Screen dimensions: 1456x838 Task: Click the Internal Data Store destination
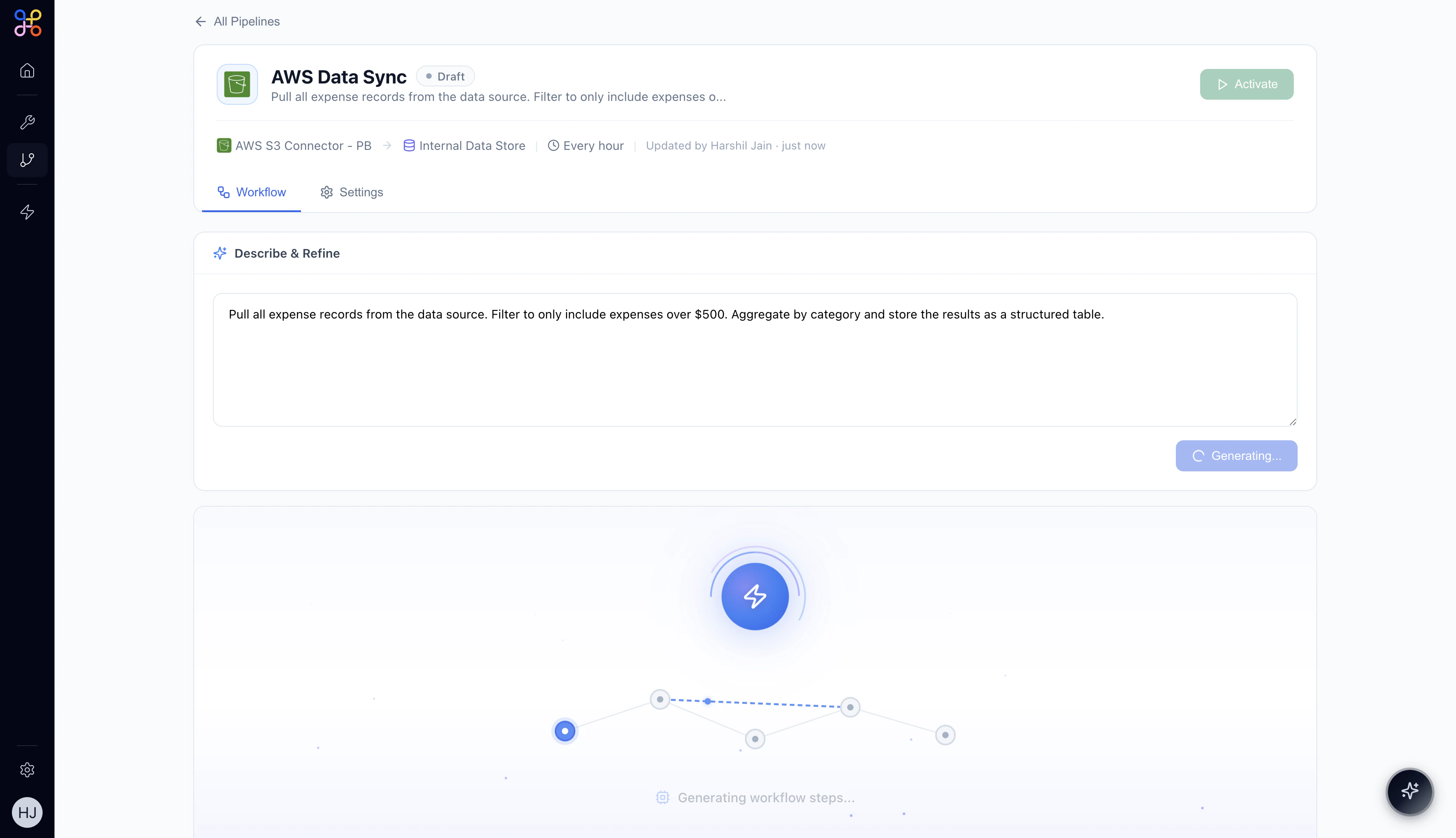pyautogui.click(x=464, y=146)
